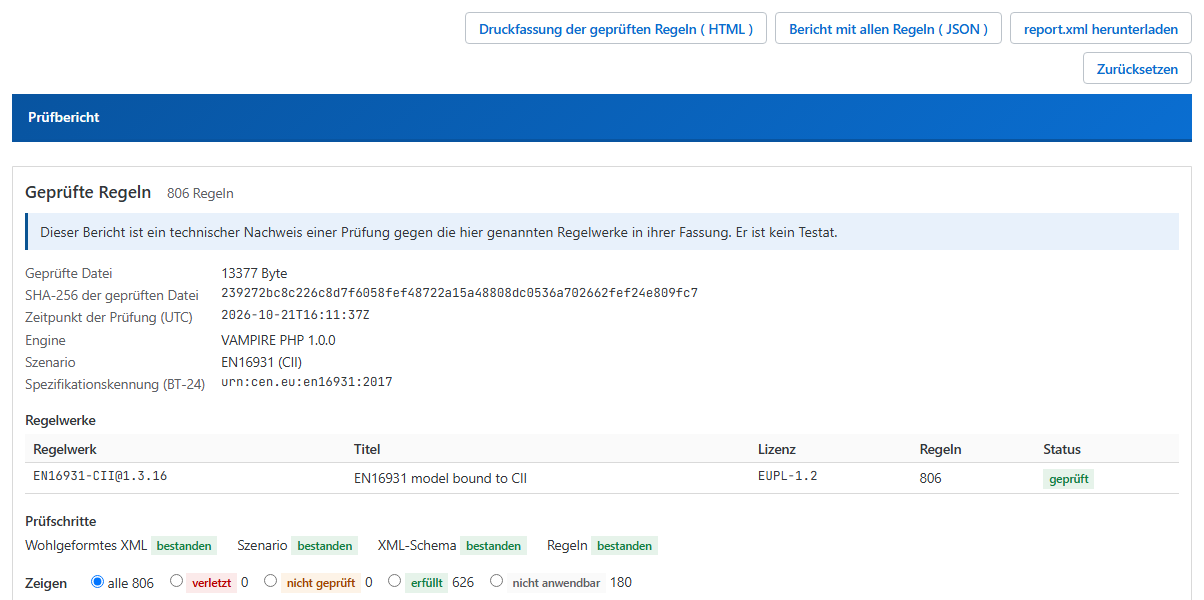Click the EN16931-CII@1.3.16 Regelwerk entry
The image size is (1204, 600).
[100, 476]
